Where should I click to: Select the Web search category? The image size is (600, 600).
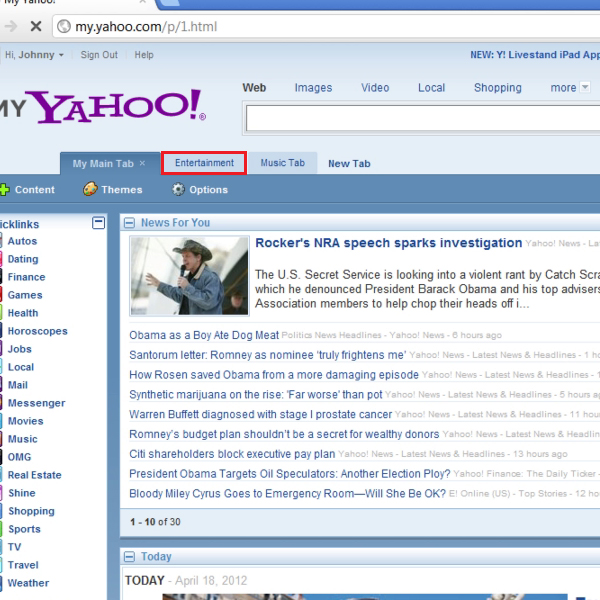click(254, 88)
